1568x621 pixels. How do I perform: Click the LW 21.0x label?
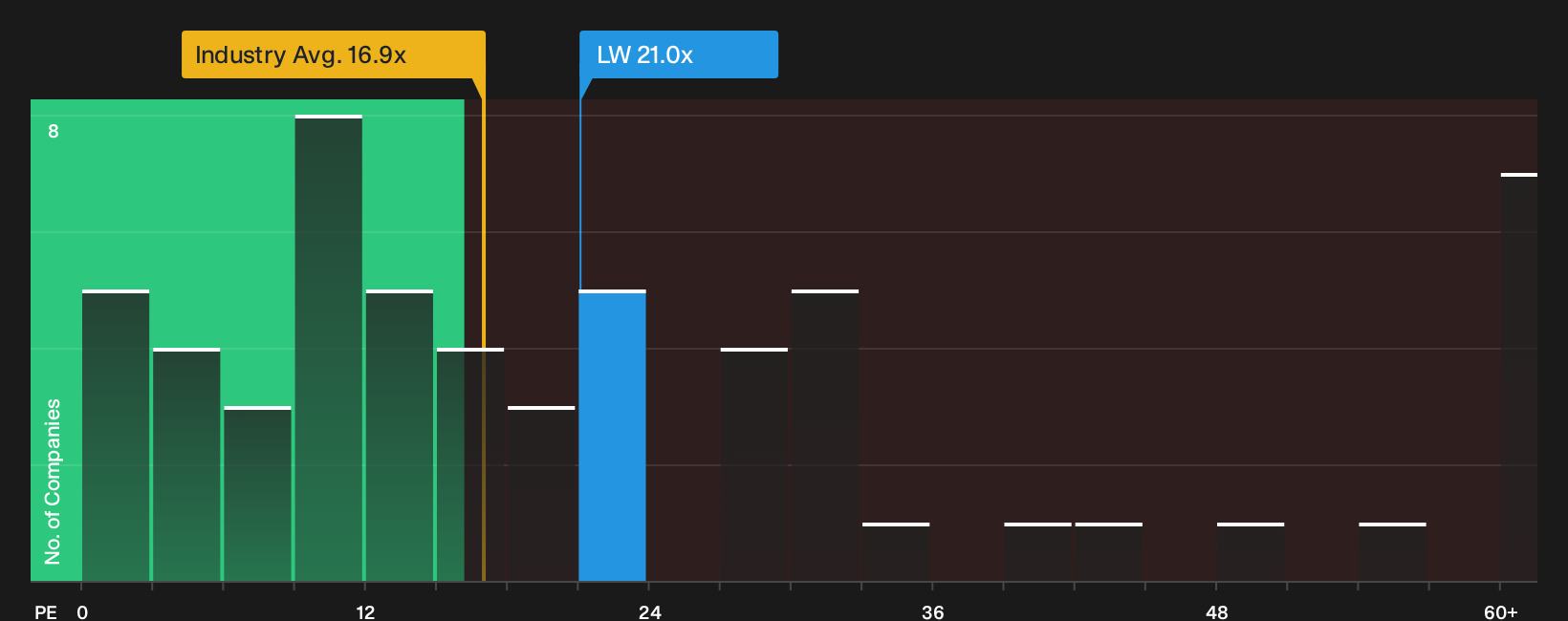679,54
